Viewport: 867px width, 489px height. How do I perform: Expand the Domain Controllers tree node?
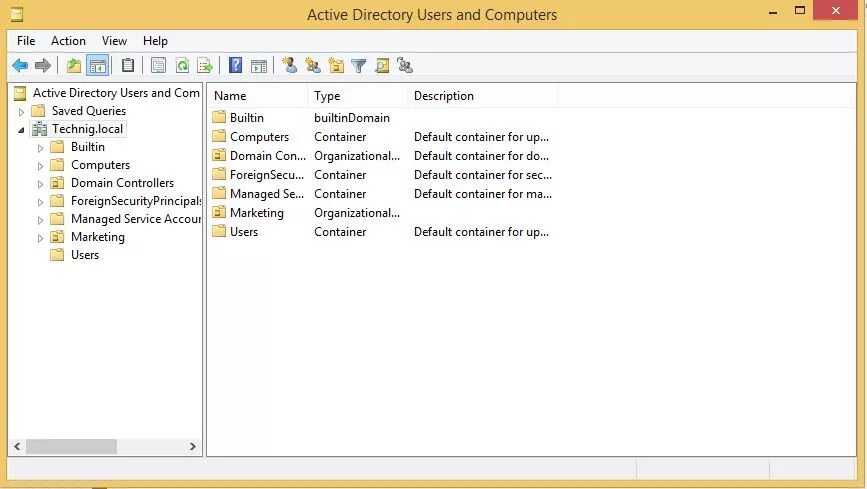pyautogui.click(x=40, y=184)
